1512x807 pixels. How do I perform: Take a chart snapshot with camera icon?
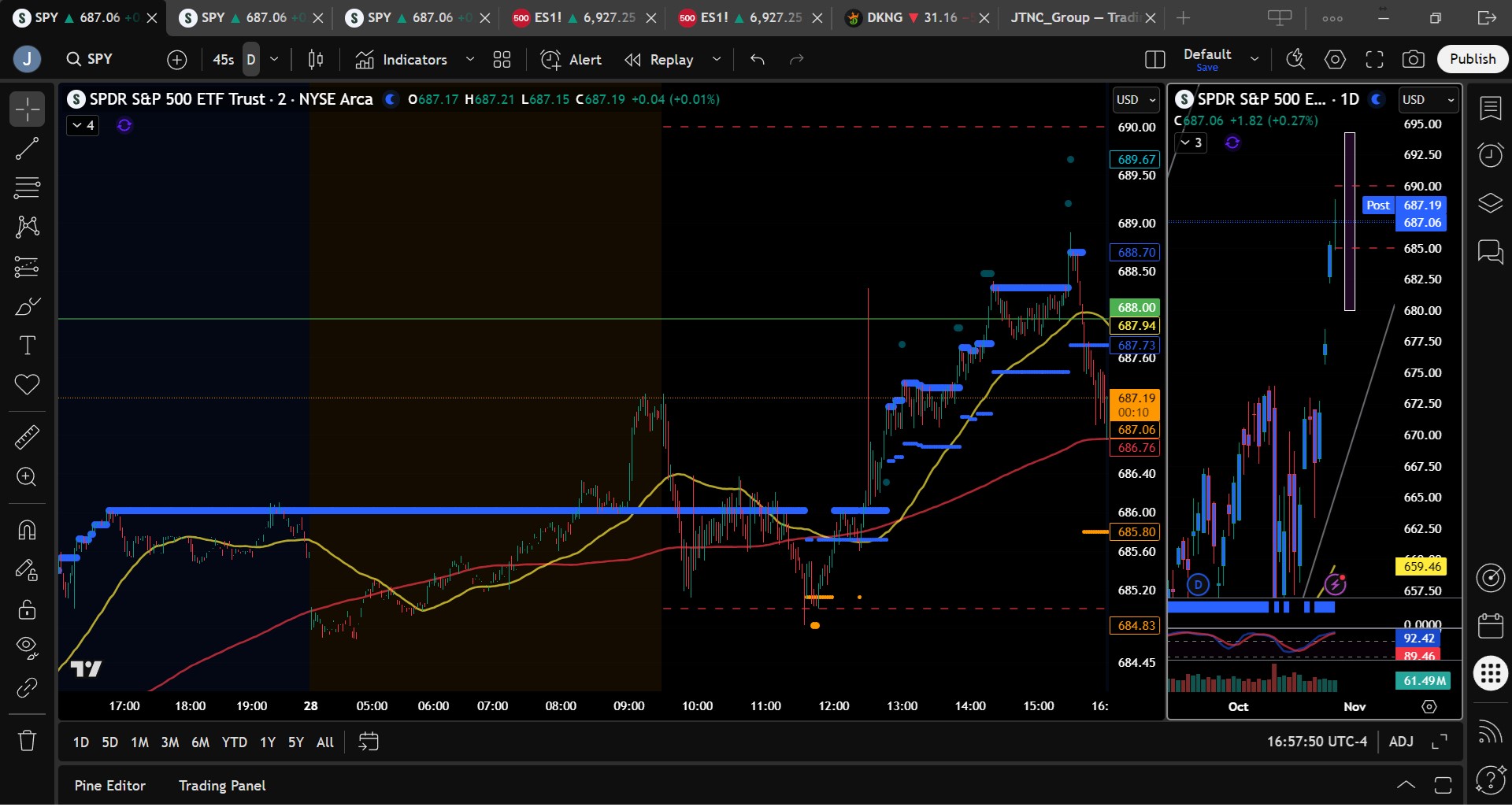[x=1414, y=59]
